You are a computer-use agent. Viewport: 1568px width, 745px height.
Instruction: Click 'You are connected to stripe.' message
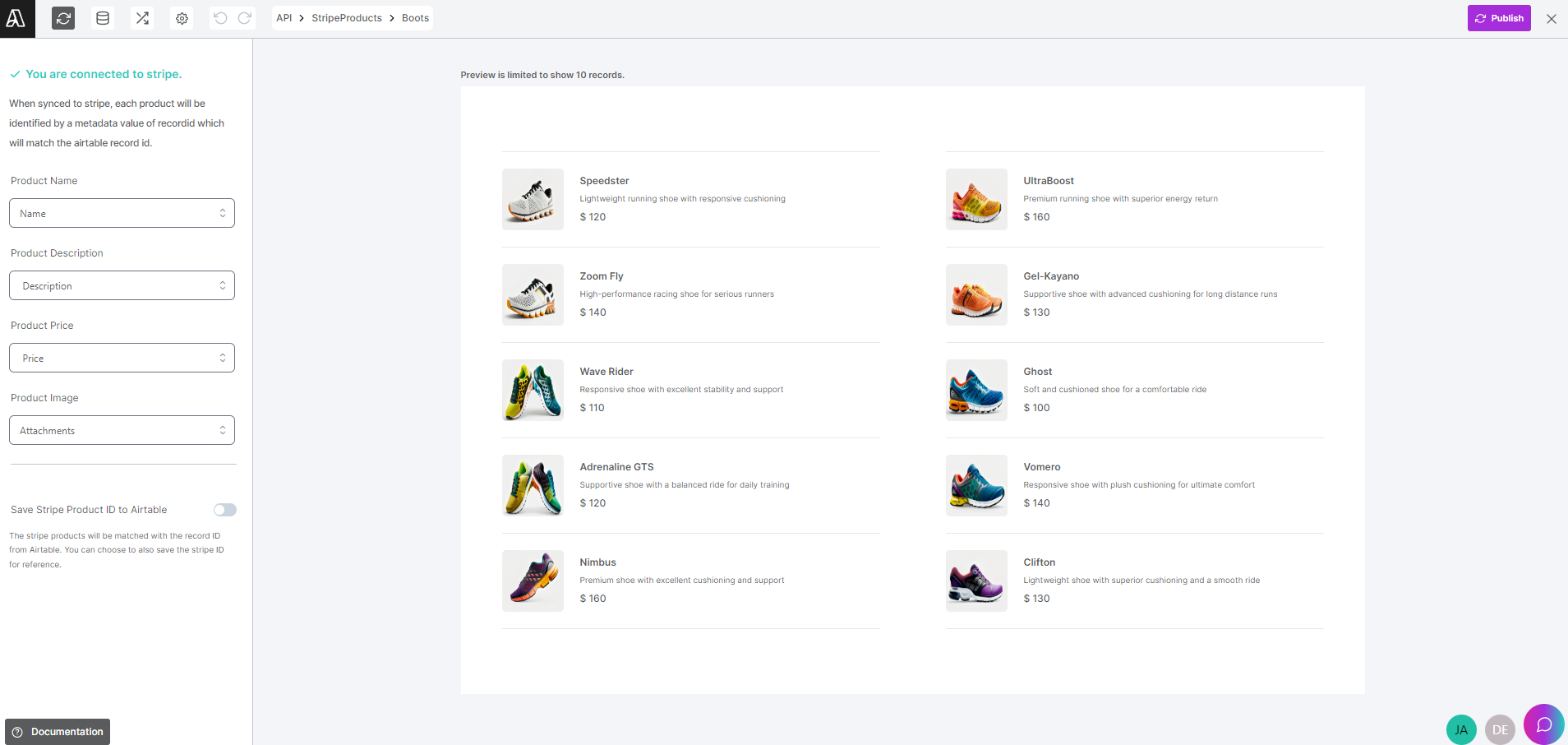click(104, 74)
